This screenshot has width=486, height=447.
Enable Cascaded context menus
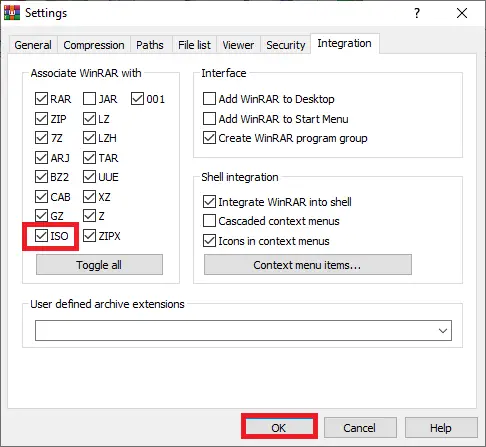[209, 221]
